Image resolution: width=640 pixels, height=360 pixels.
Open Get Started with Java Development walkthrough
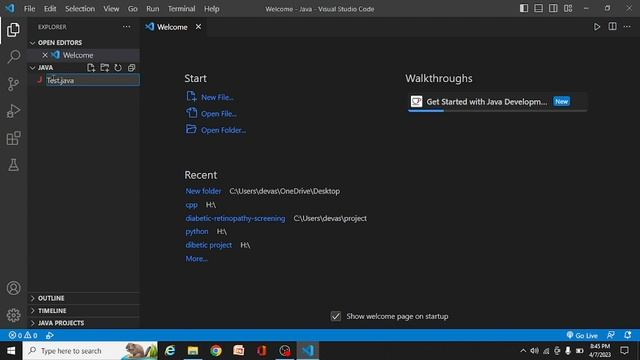(x=497, y=102)
